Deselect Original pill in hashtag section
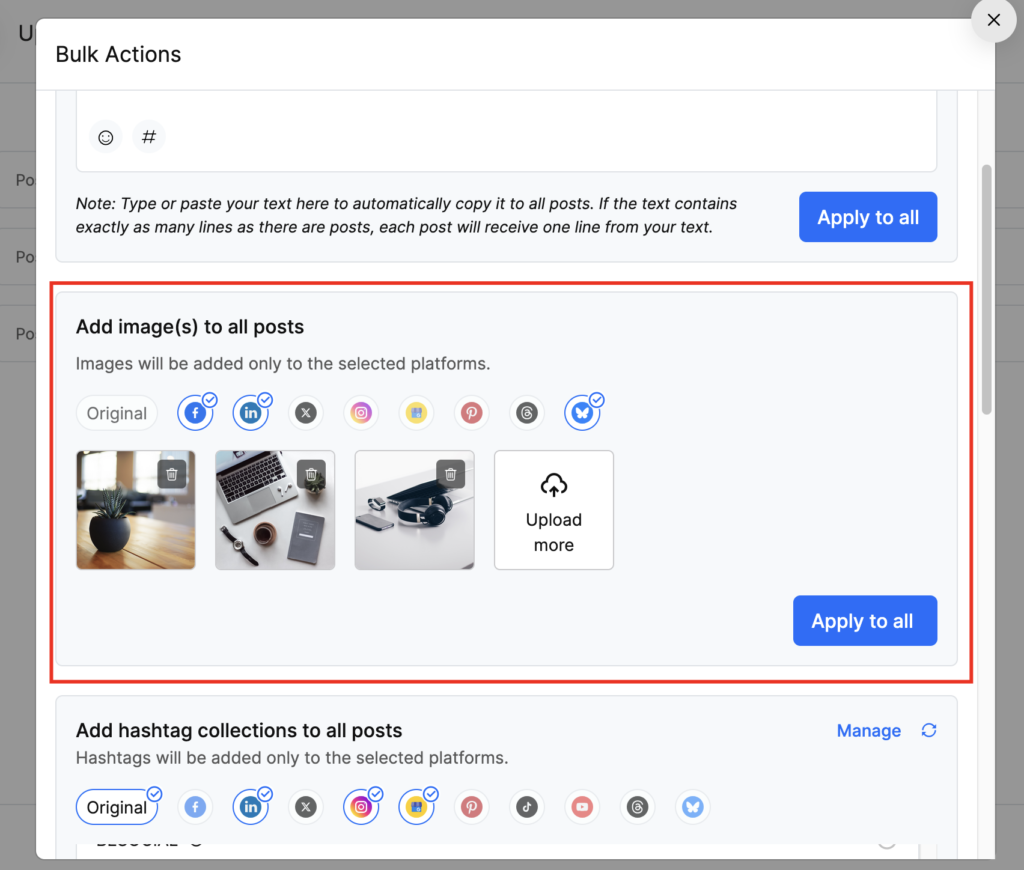The width and height of the screenshot is (1024, 870). [x=117, y=807]
